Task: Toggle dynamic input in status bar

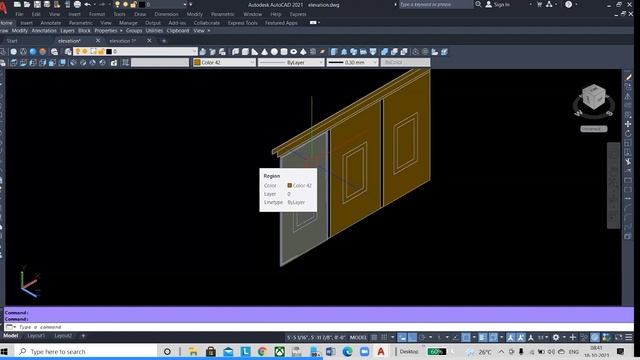Action: coord(402,338)
